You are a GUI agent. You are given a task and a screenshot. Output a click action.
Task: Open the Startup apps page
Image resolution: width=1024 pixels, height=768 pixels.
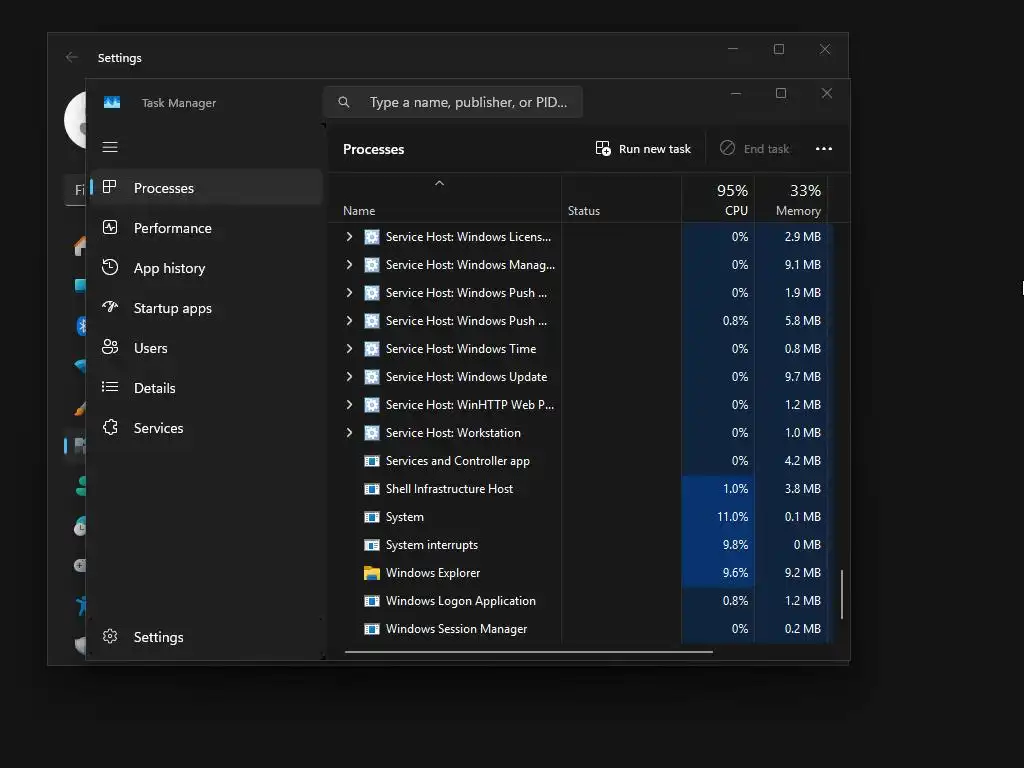coord(206,308)
